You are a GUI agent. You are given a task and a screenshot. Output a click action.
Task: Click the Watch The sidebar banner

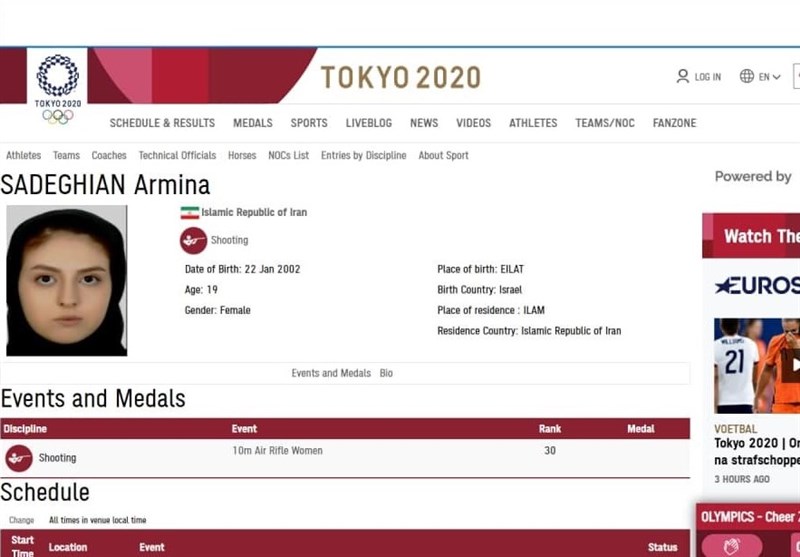tap(751, 236)
